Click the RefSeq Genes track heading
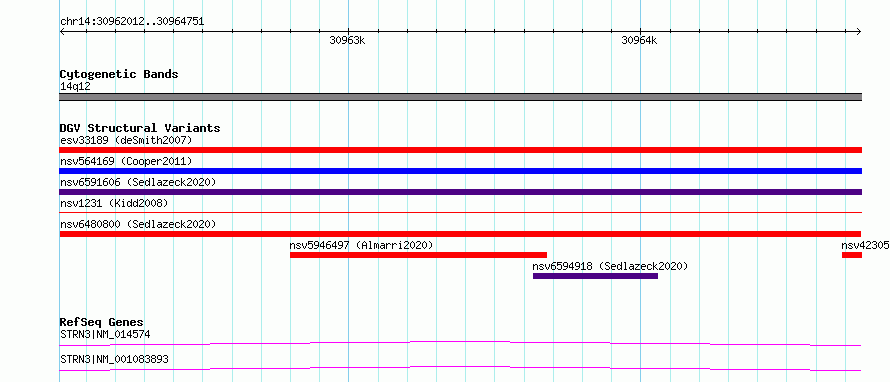The image size is (890, 382). (102, 322)
